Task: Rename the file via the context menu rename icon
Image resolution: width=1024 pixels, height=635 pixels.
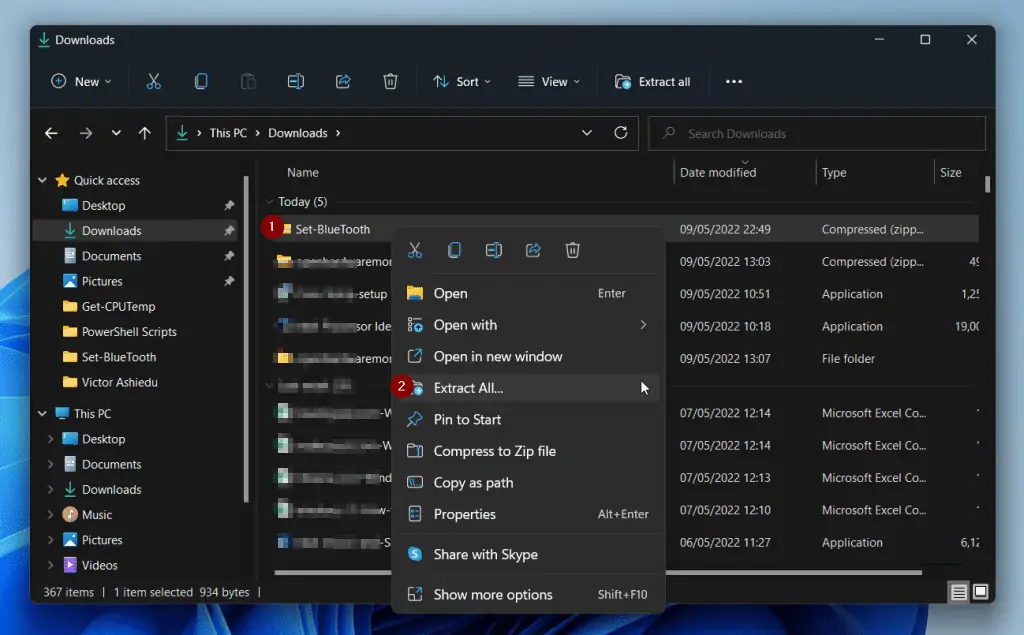Action: coord(493,250)
